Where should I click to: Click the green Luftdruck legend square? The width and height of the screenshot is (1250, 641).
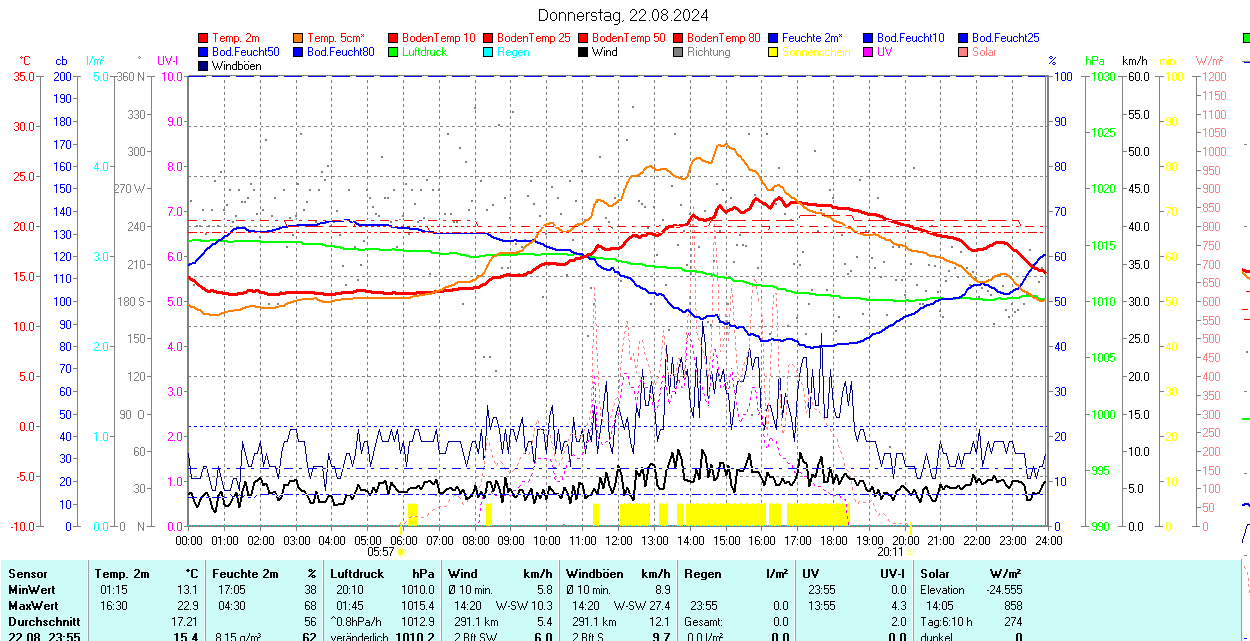393,52
